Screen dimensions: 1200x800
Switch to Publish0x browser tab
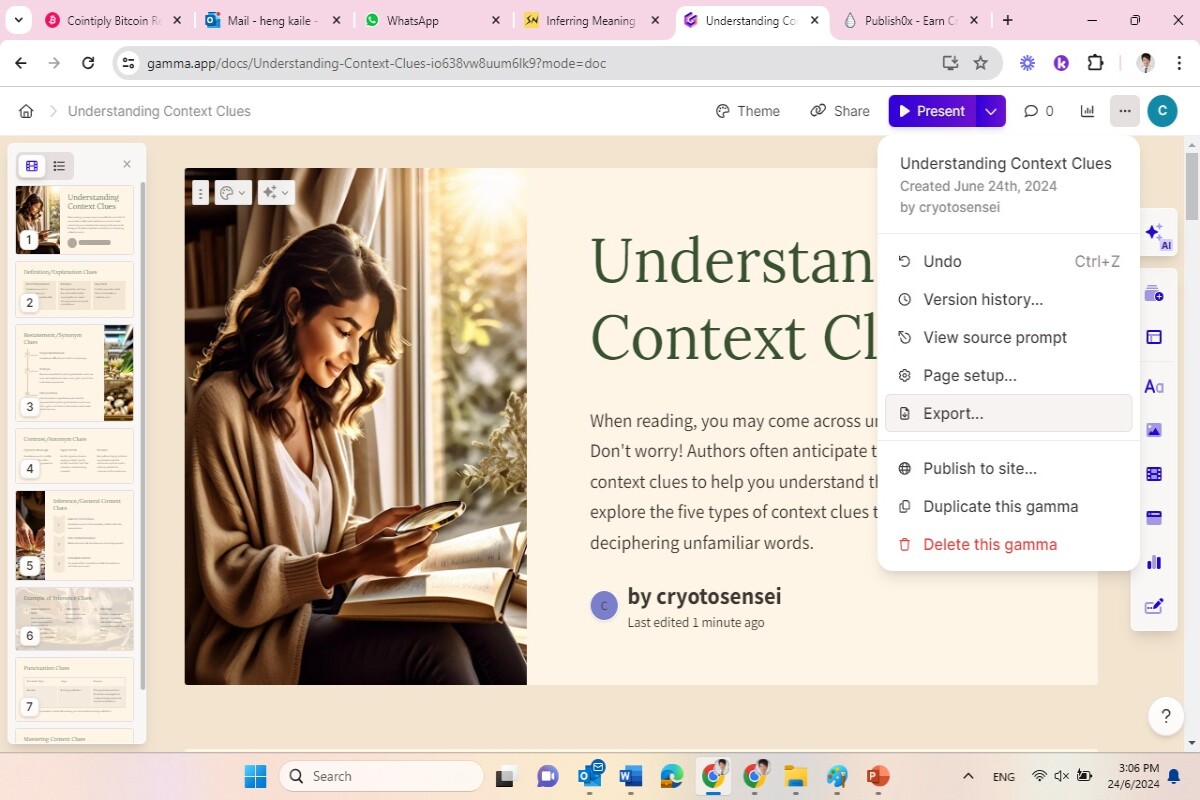912,20
